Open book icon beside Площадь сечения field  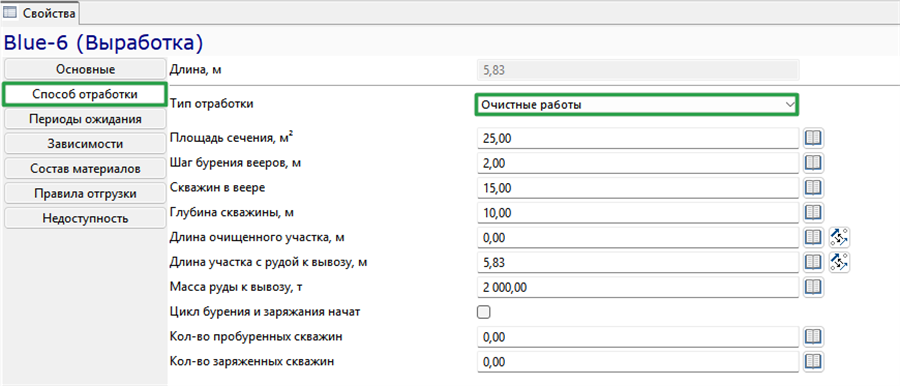[x=813, y=138]
